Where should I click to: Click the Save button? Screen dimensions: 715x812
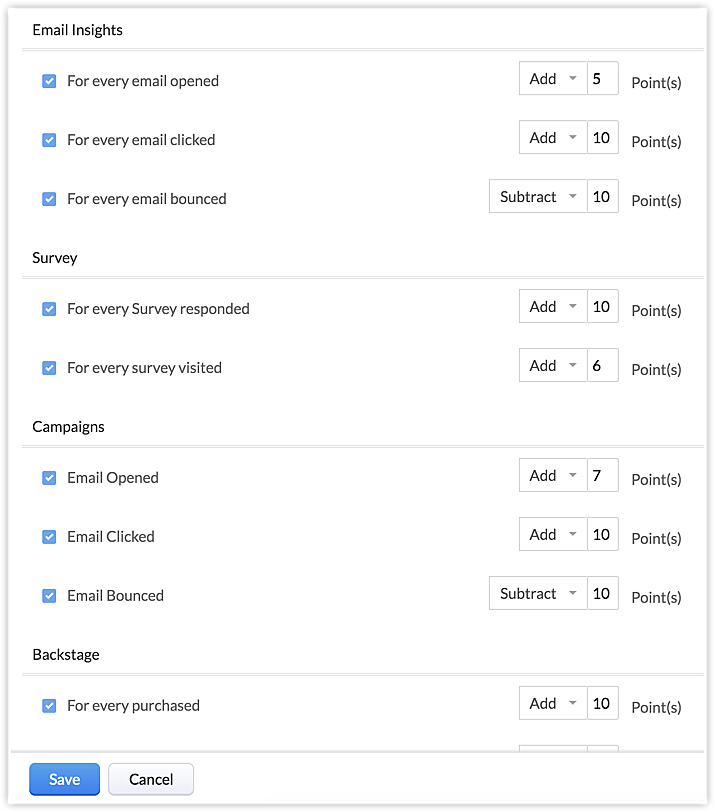click(64, 779)
